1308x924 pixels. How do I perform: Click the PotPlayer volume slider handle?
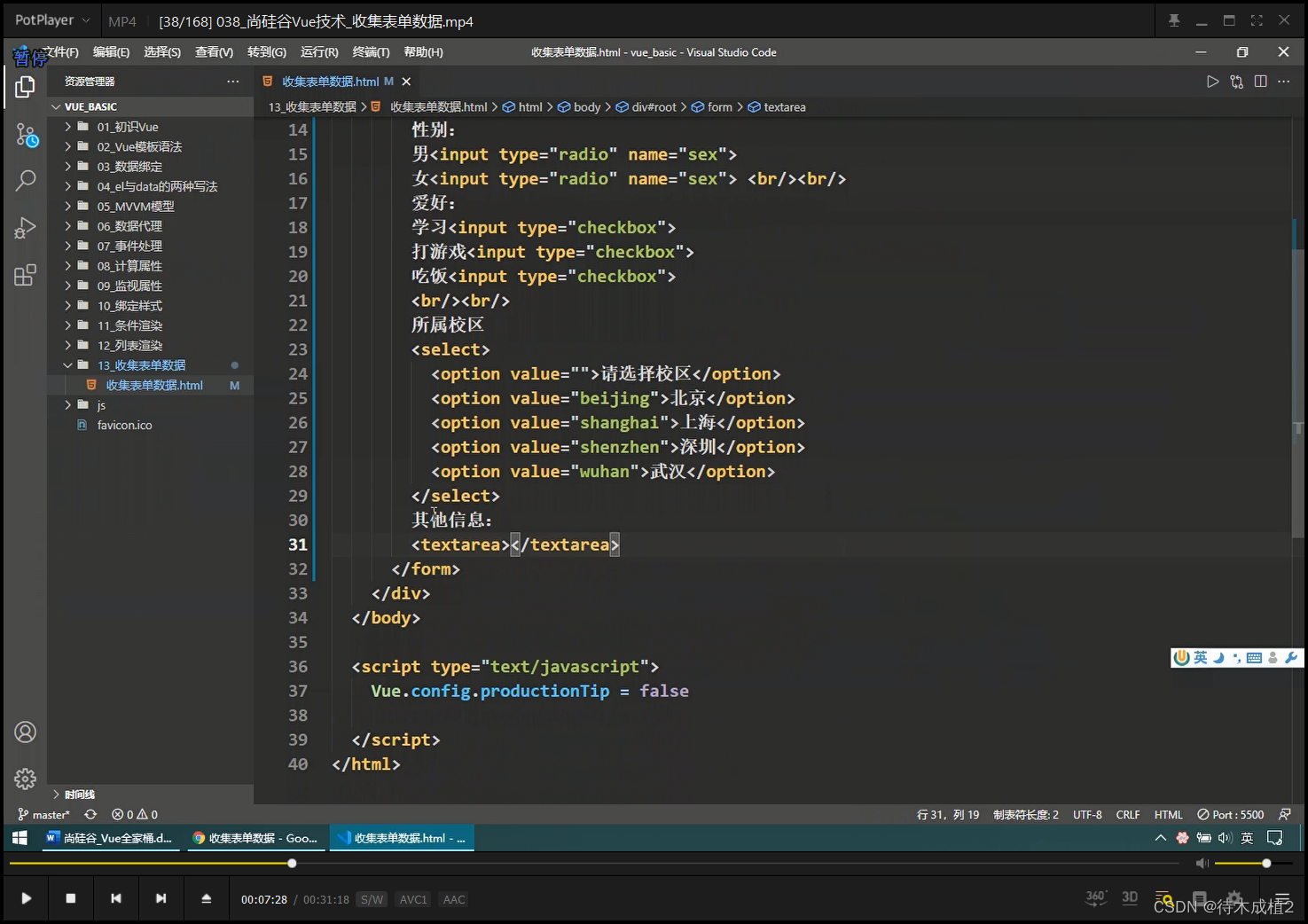[x=1266, y=863]
